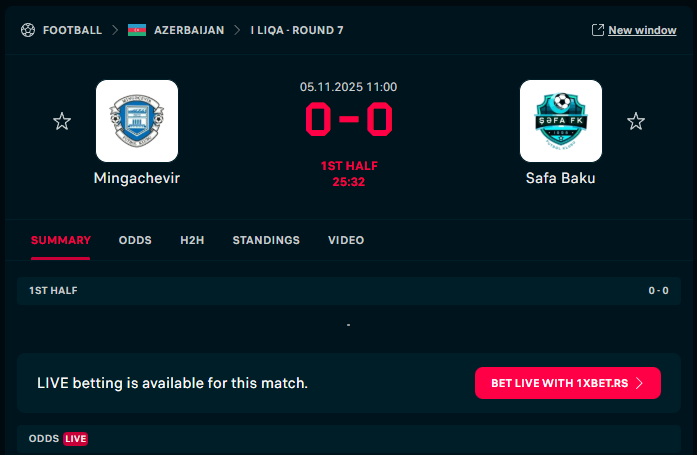Toggle favorite star for Safa Baku
The image size is (697, 455).
pyautogui.click(x=636, y=121)
